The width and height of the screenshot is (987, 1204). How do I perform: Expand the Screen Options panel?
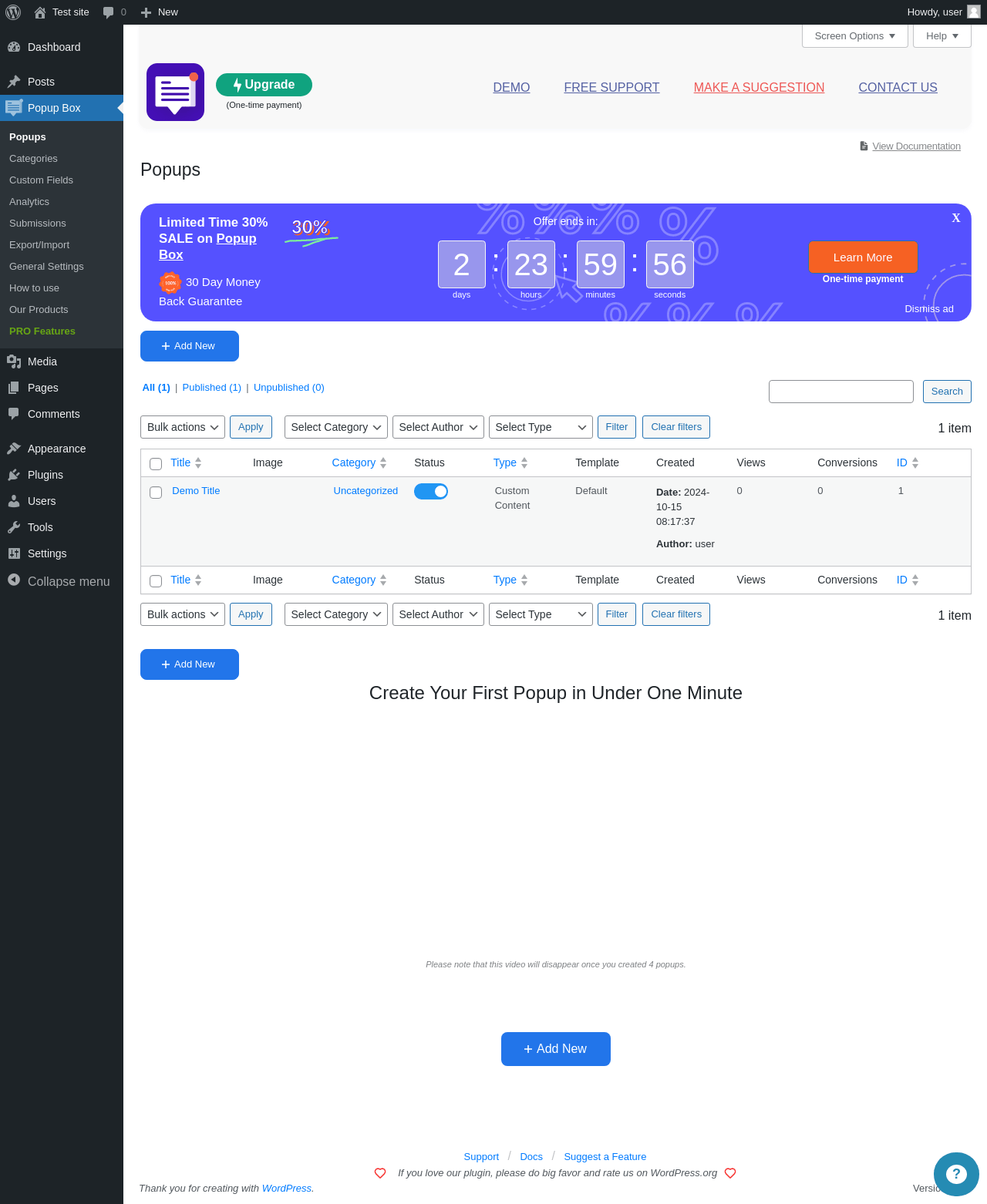click(855, 36)
